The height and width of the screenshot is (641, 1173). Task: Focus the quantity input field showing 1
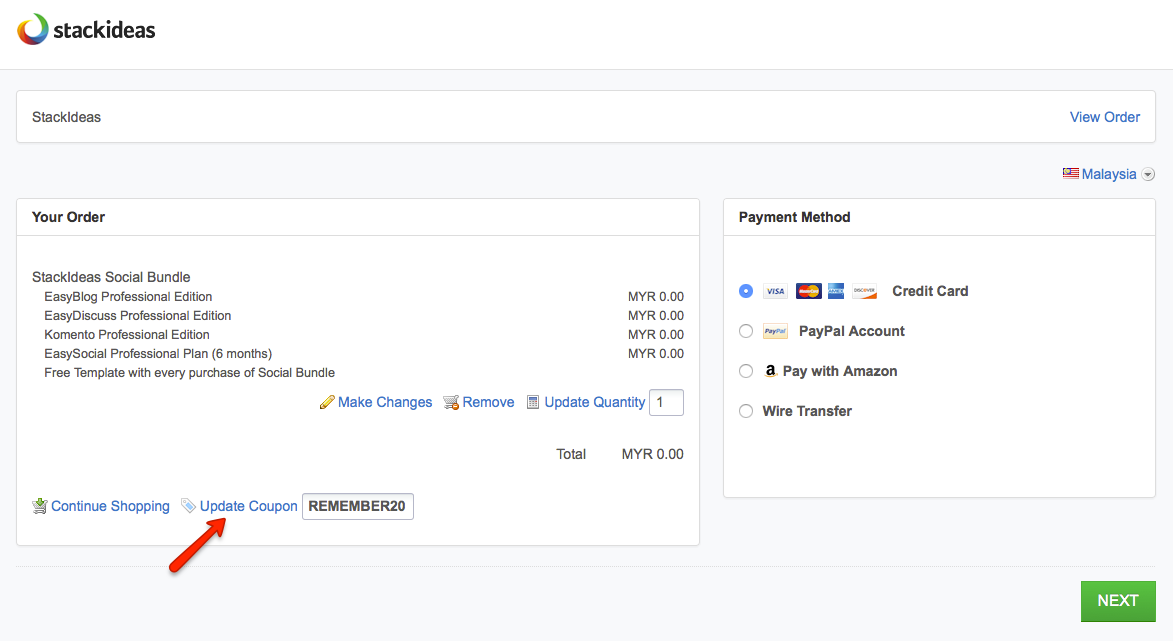666,402
